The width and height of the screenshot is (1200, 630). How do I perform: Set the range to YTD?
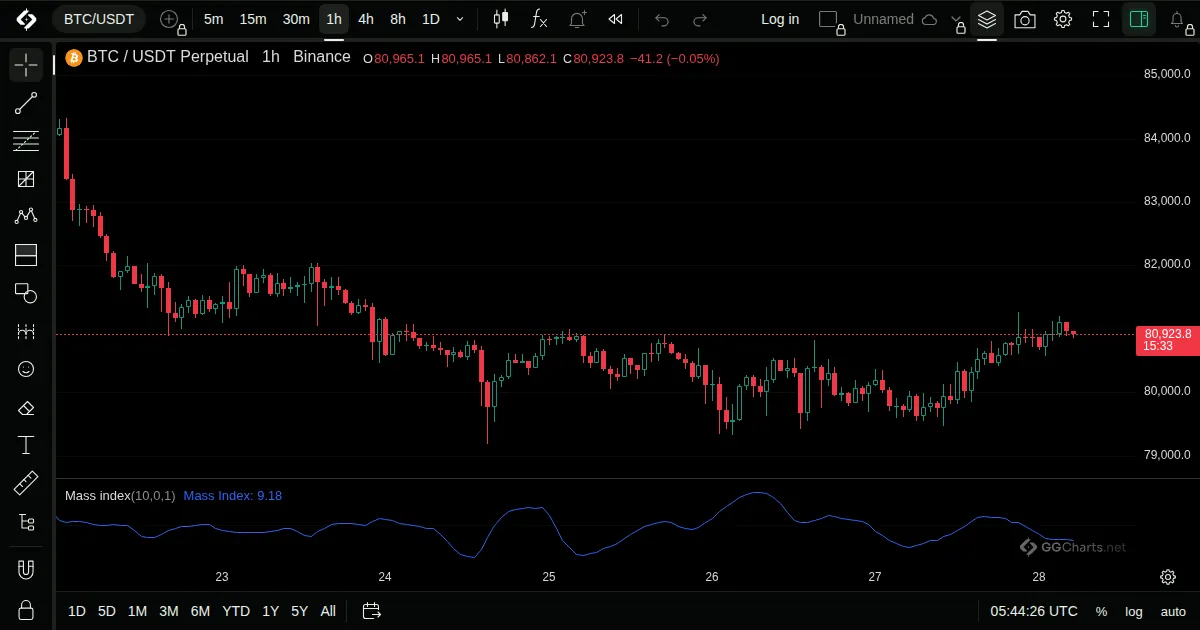point(236,611)
